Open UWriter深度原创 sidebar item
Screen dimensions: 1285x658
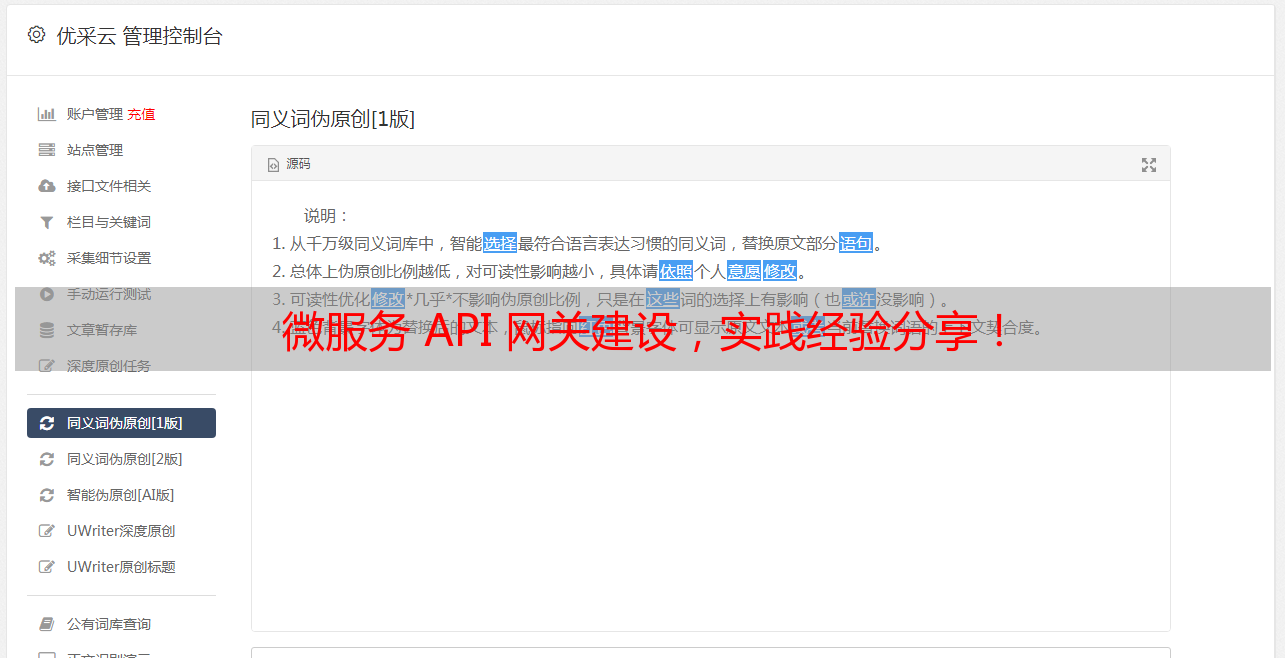[121, 531]
